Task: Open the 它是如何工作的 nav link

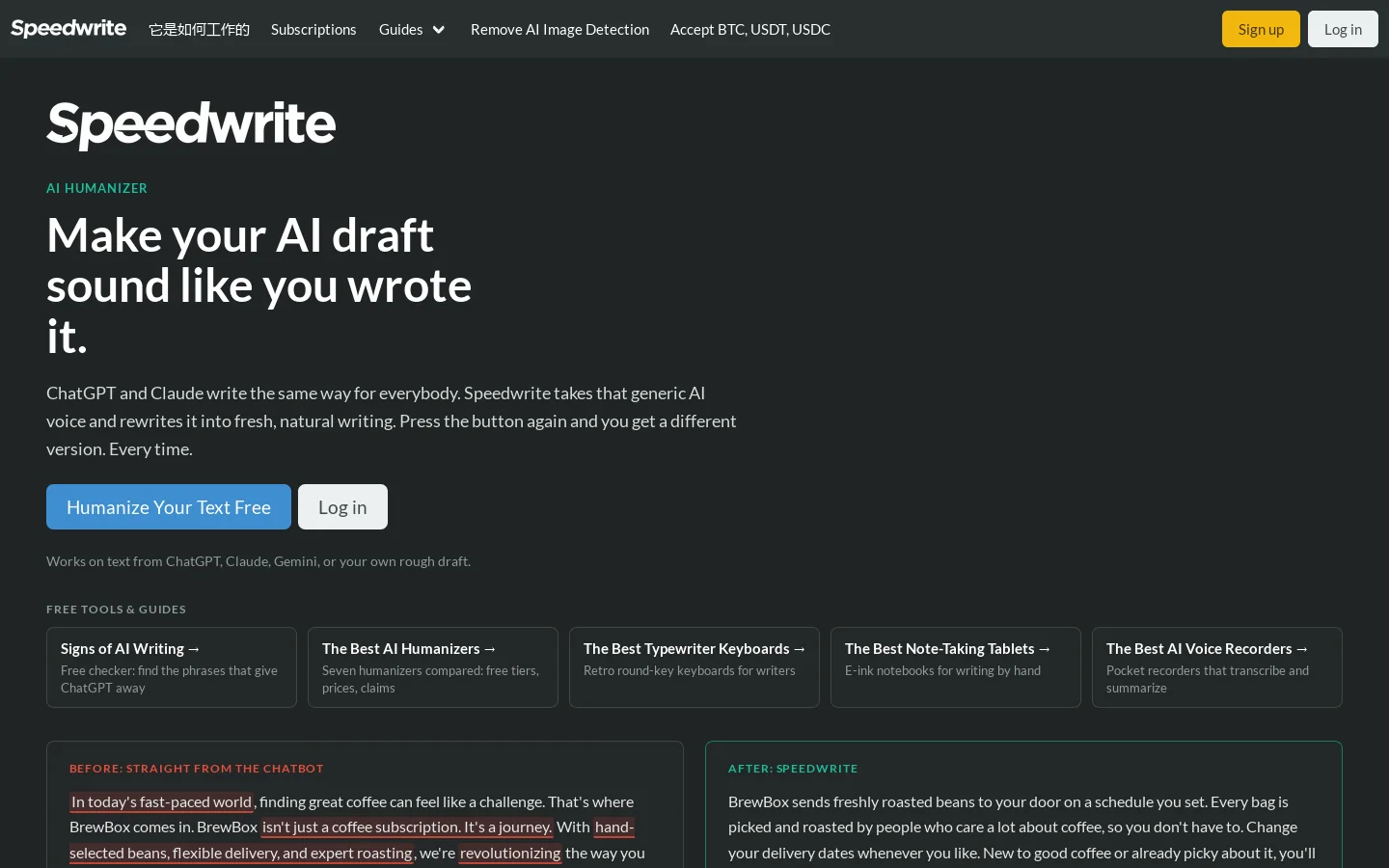Action: click(x=200, y=30)
